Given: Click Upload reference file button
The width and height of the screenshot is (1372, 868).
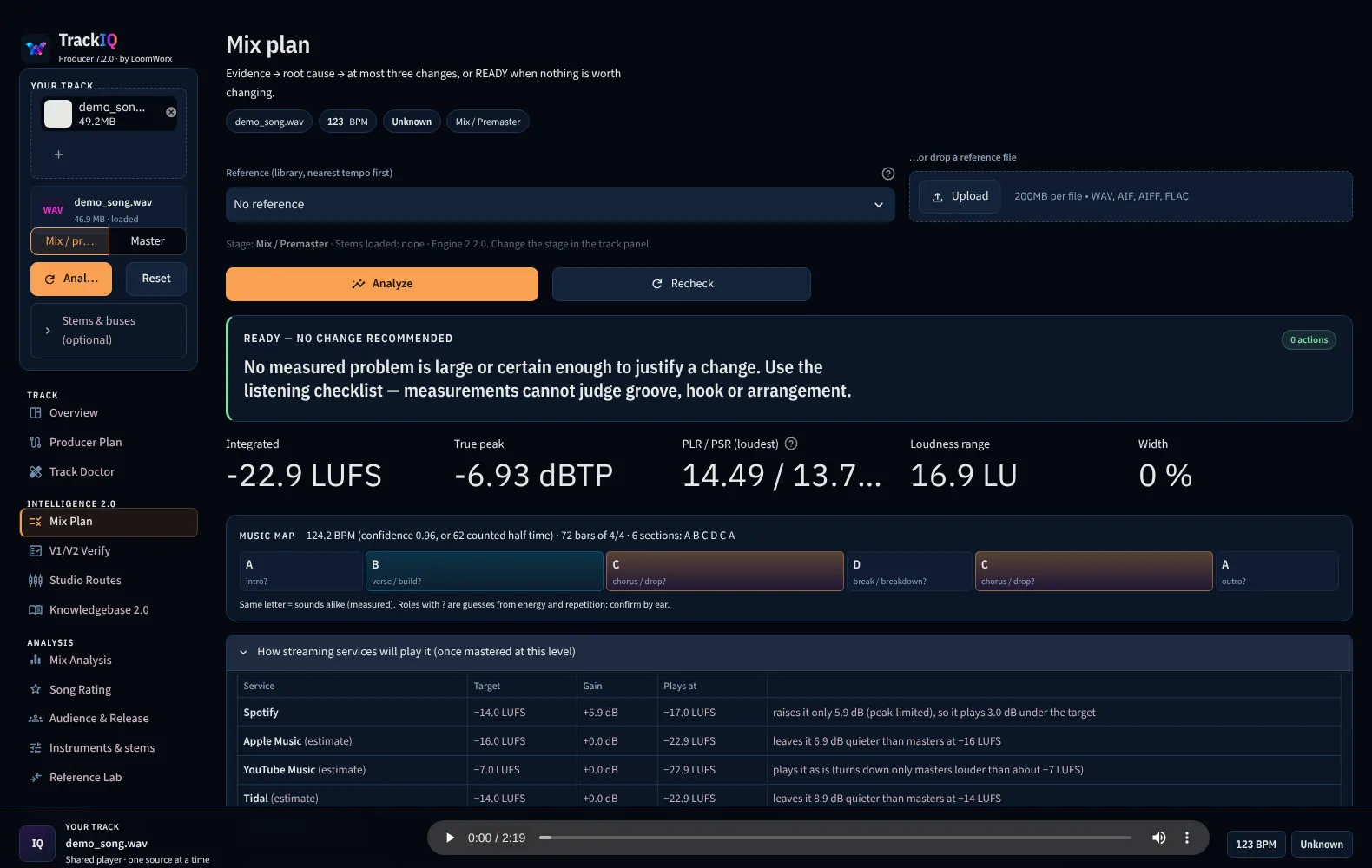Looking at the screenshot, I should 960,196.
